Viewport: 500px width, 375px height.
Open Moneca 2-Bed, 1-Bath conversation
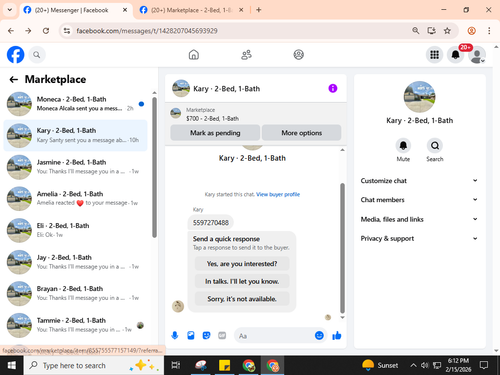(75, 104)
